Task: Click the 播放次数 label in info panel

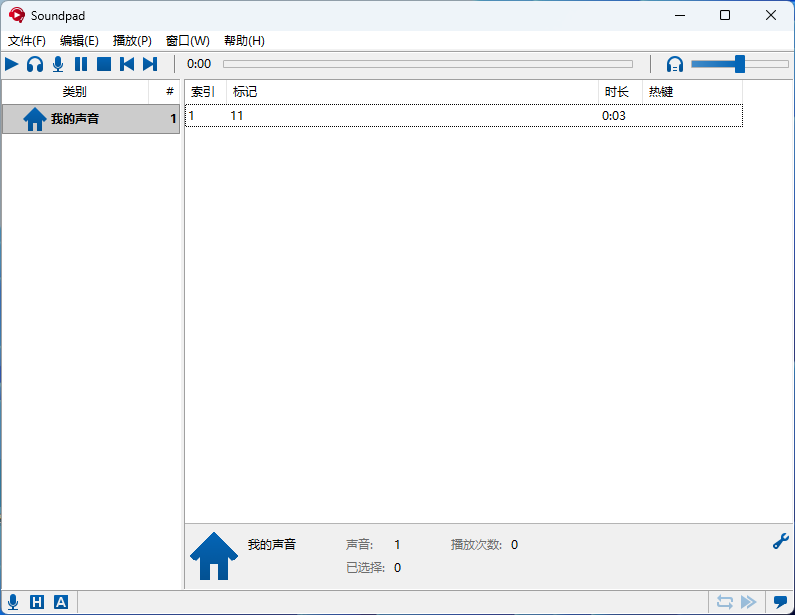Action: click(x=476, y=545)
